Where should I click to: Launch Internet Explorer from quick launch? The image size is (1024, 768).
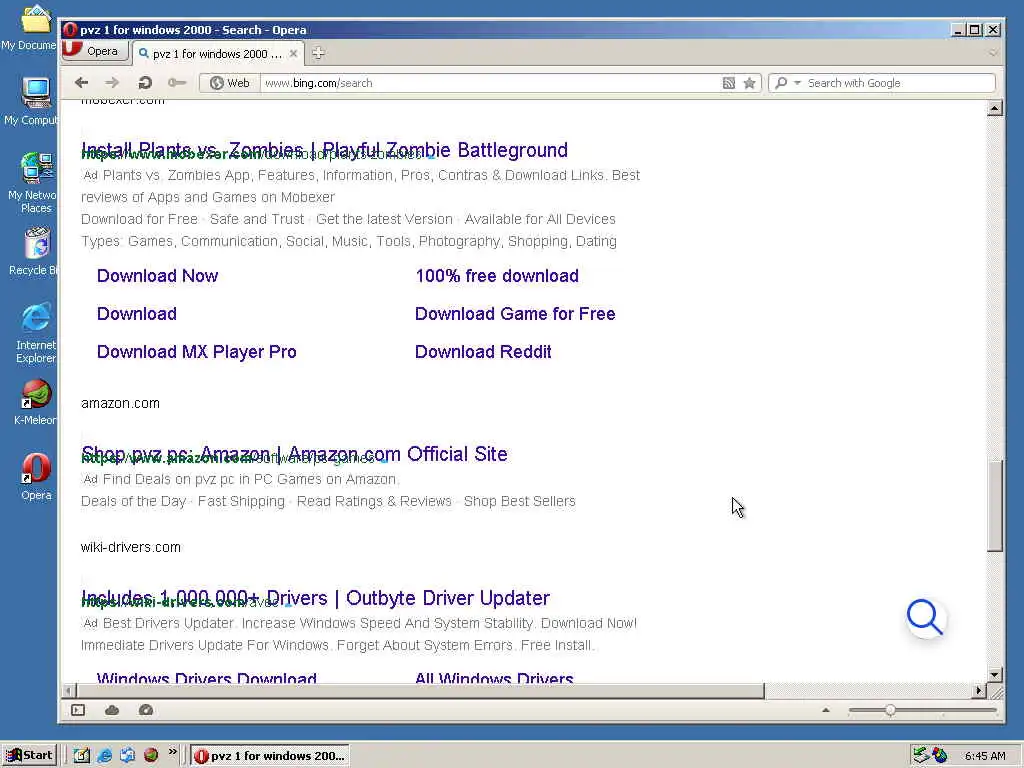pos(104,756)
